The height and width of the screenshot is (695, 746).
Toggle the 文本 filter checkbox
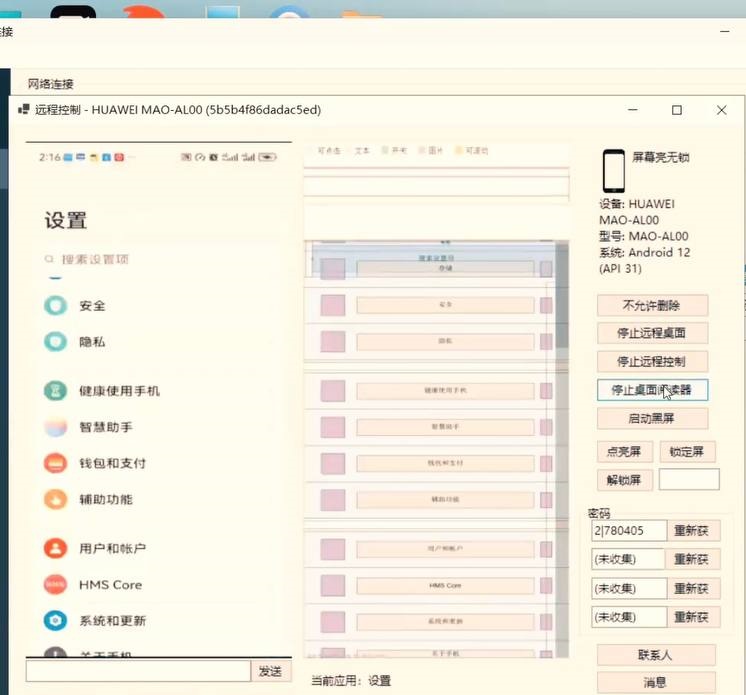click(x=348, y=151)
